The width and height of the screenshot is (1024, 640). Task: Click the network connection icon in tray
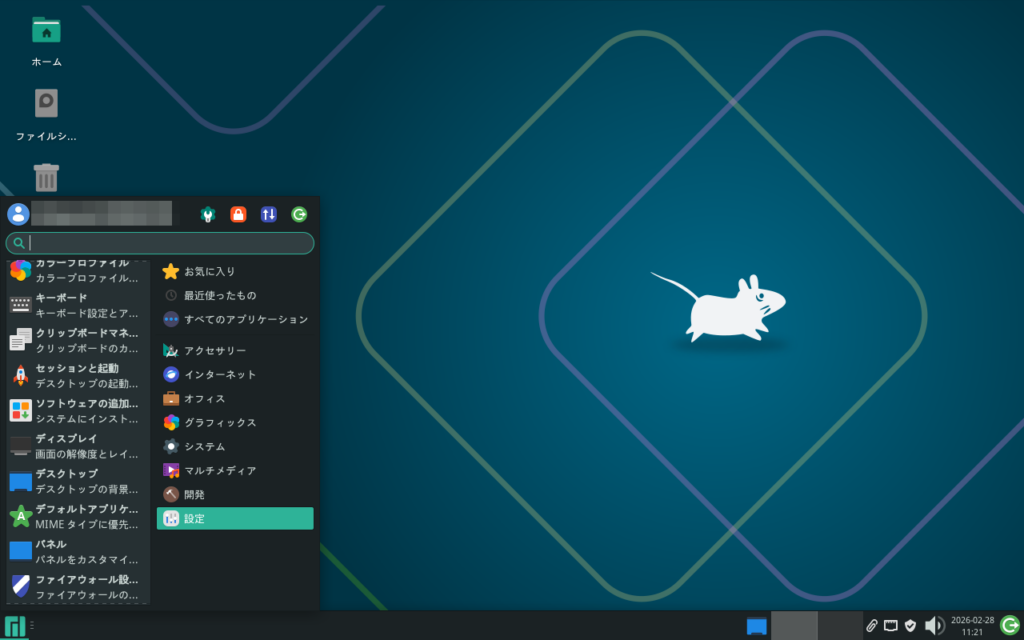(890, 626)
